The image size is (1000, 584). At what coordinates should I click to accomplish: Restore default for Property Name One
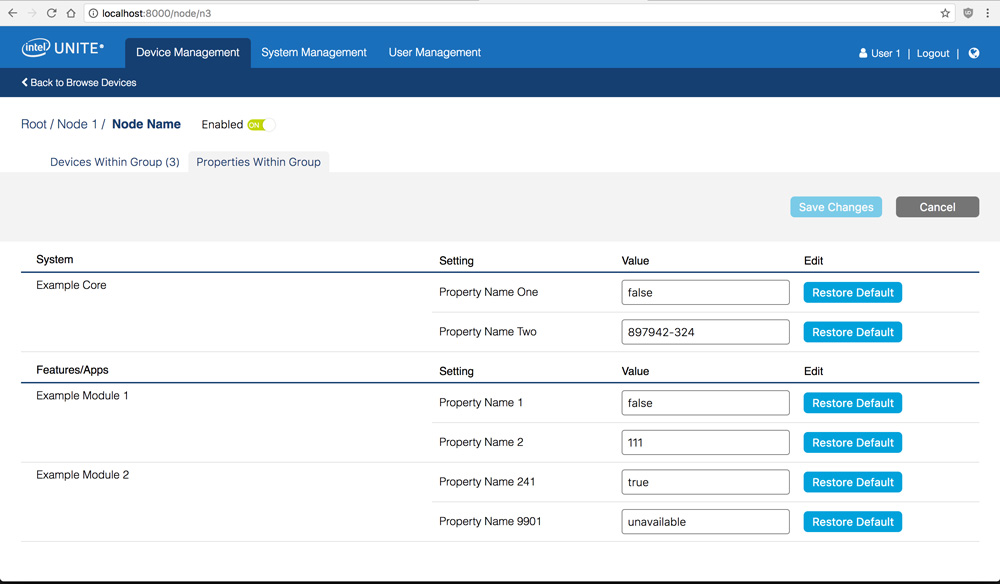coord(853,293)
